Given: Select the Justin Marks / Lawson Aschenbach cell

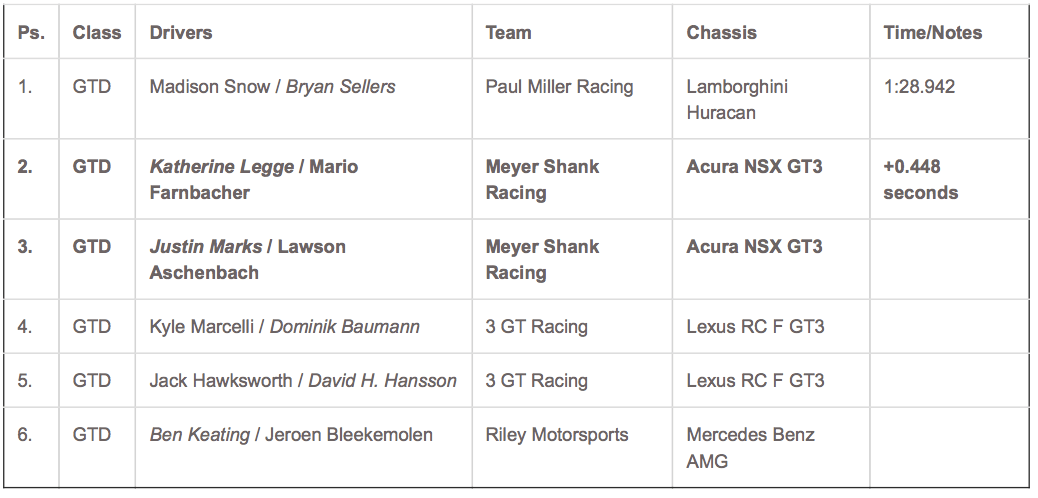Looking at the screenshot, I should click(x=248, y=259).
